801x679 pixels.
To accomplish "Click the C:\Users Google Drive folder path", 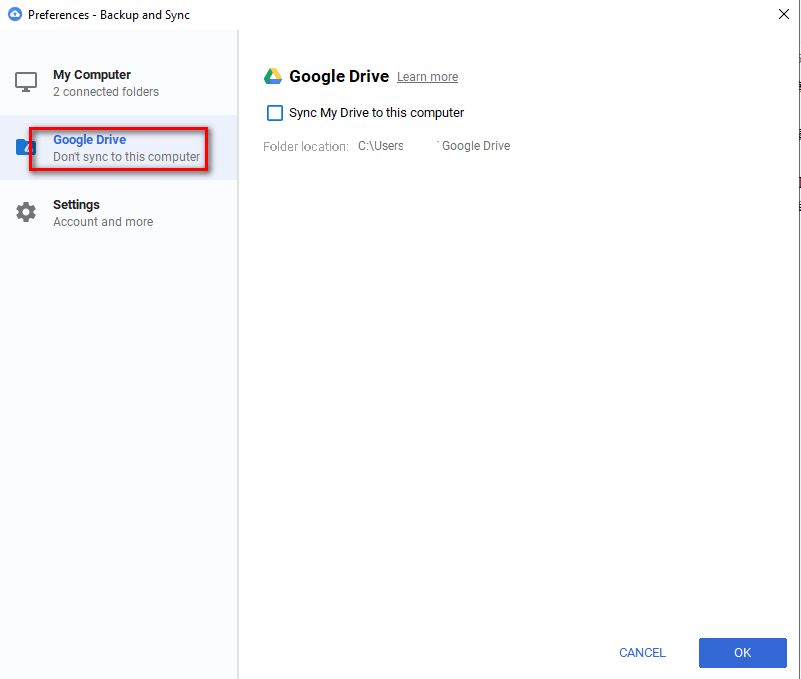I will (434, 146).
